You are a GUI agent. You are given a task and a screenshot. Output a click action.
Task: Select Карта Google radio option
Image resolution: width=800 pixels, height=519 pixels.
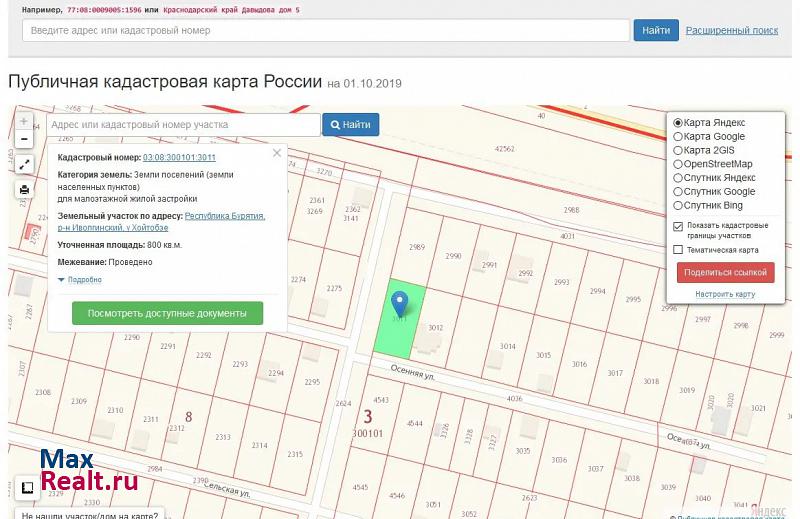[x=678, y=137]
